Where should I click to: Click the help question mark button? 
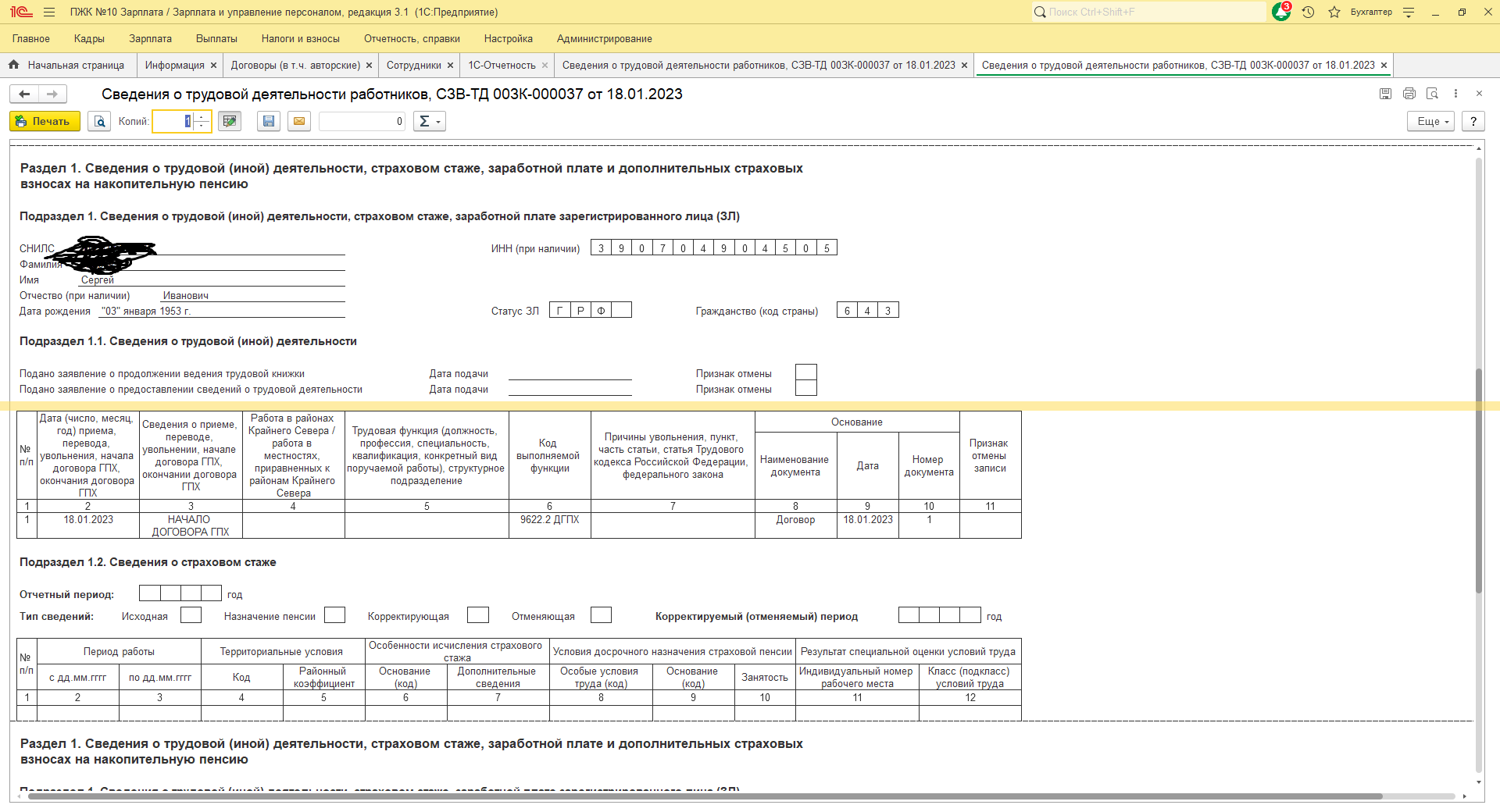pos(1473,122)
